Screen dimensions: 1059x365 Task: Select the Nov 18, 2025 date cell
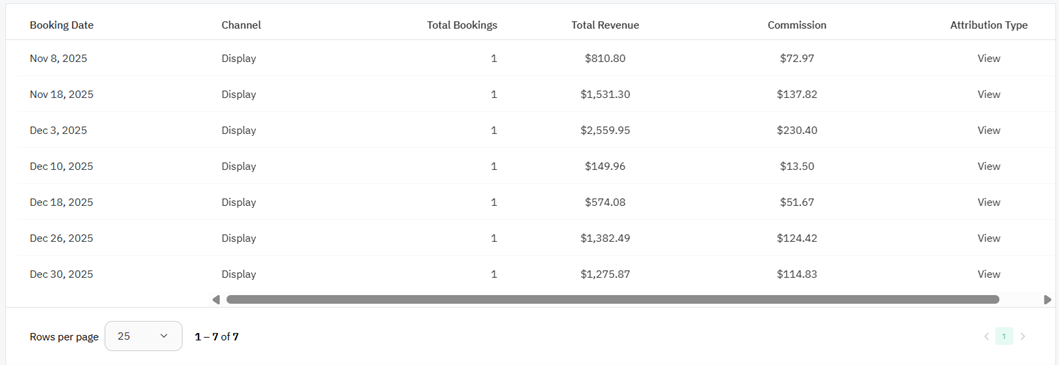pos(61,94)
